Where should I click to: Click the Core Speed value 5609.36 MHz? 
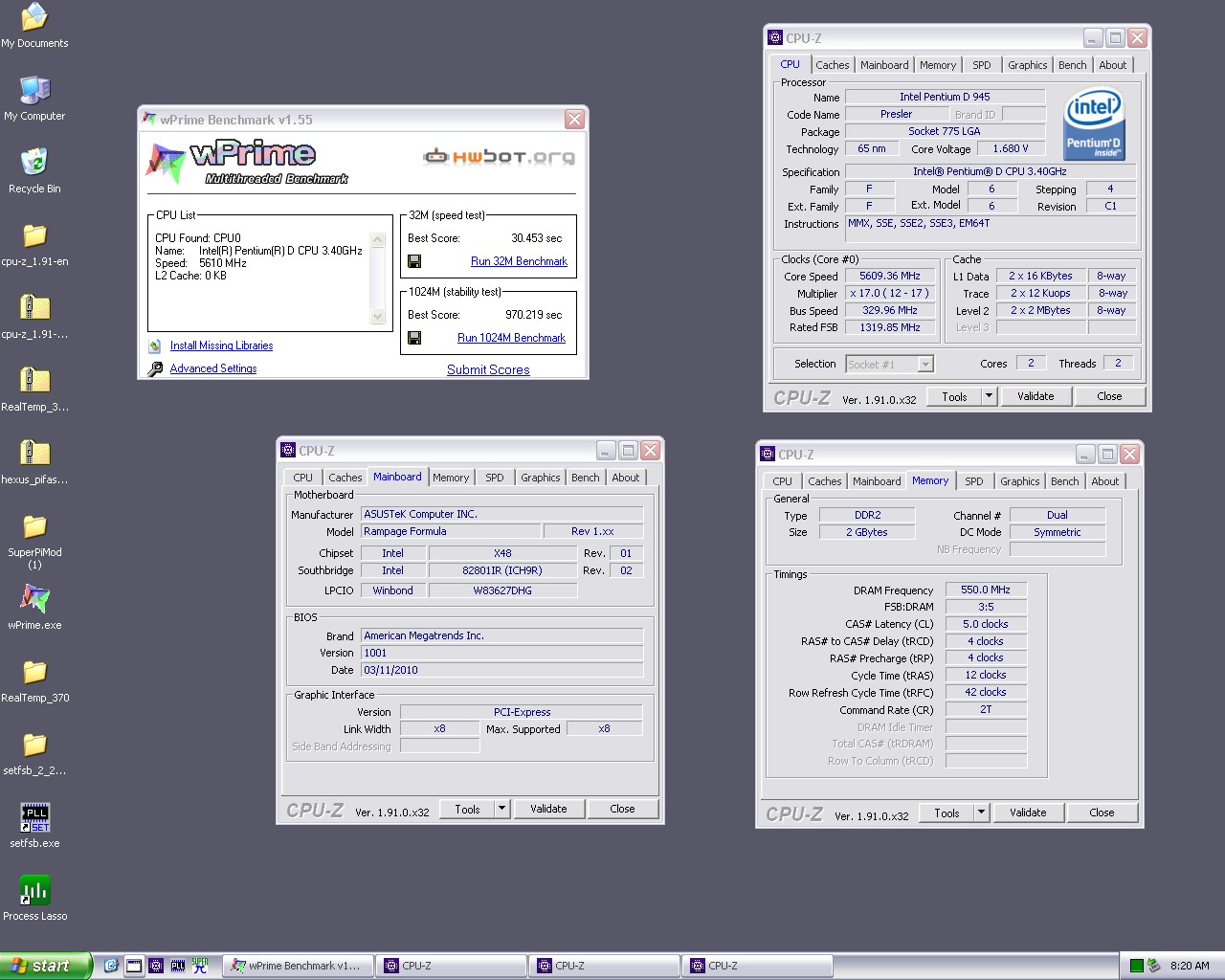click(x=889, y=276)
